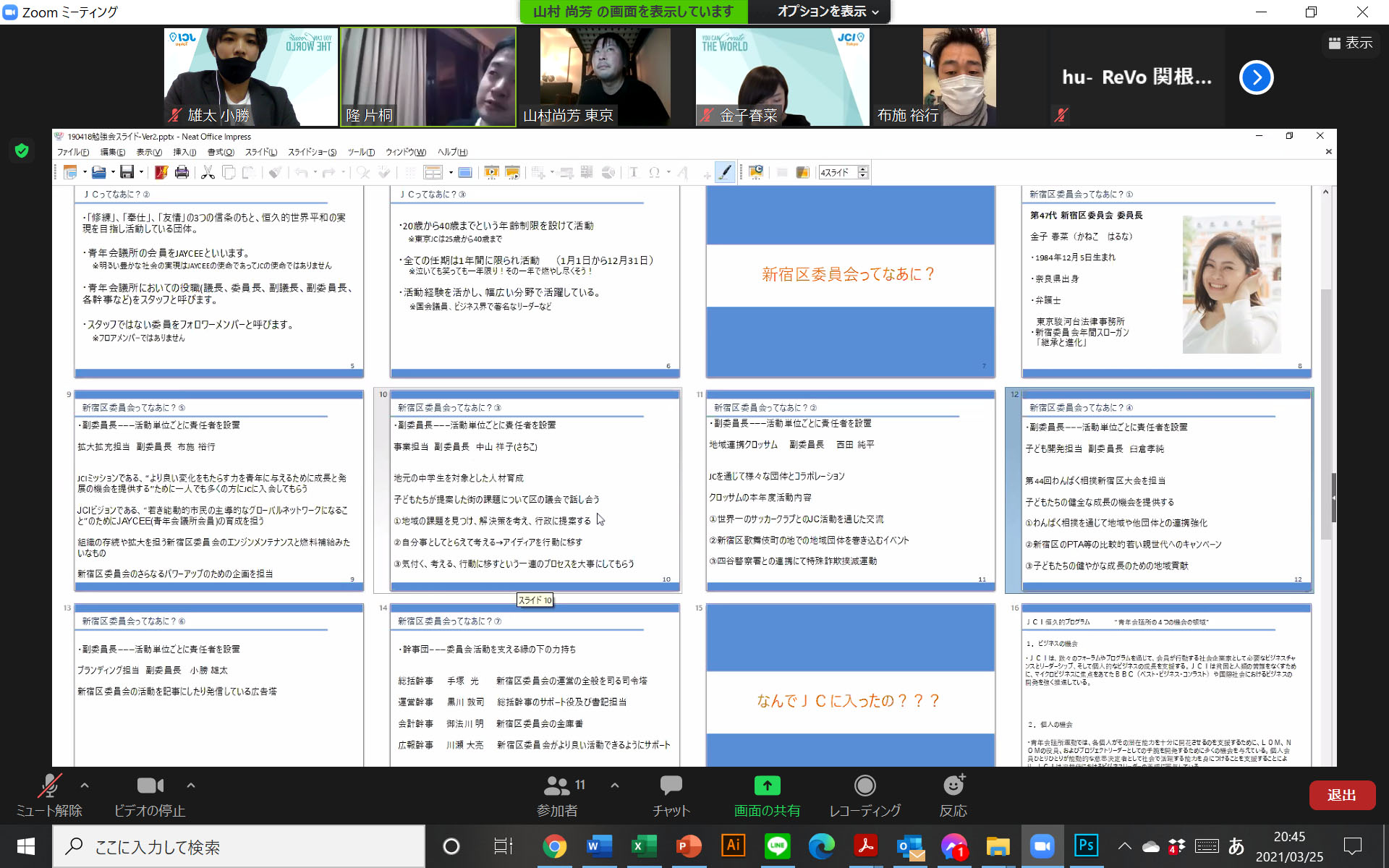The image size is (1389, 868).
Task: Launch the LINE app from taskbar
Action: (777, 846)
